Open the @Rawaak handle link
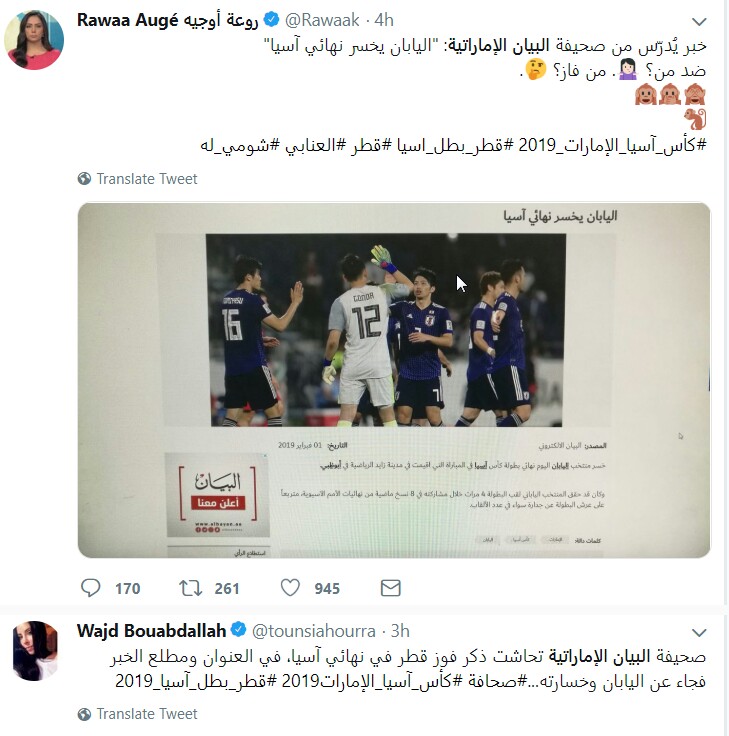This screenshot has height=736, width=729. point(322,20)
